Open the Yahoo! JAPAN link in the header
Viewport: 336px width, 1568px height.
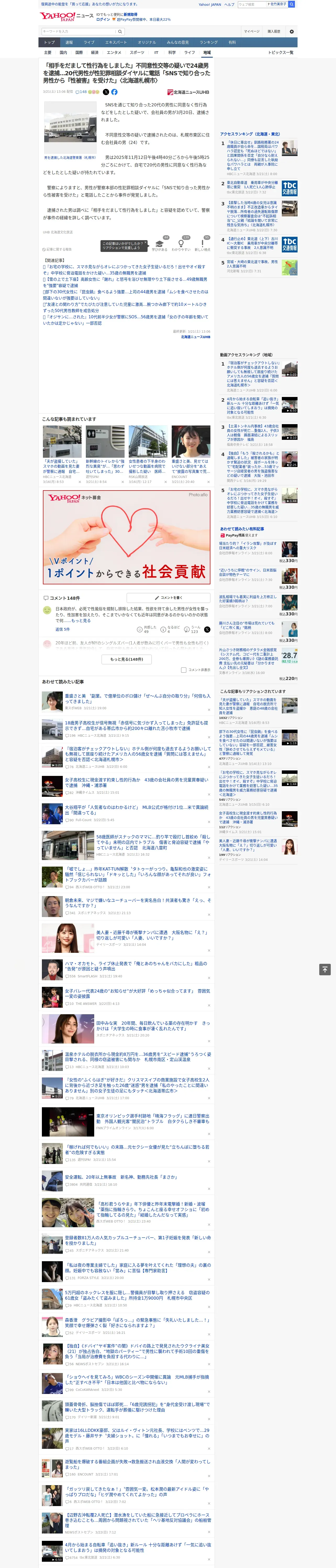210,4
